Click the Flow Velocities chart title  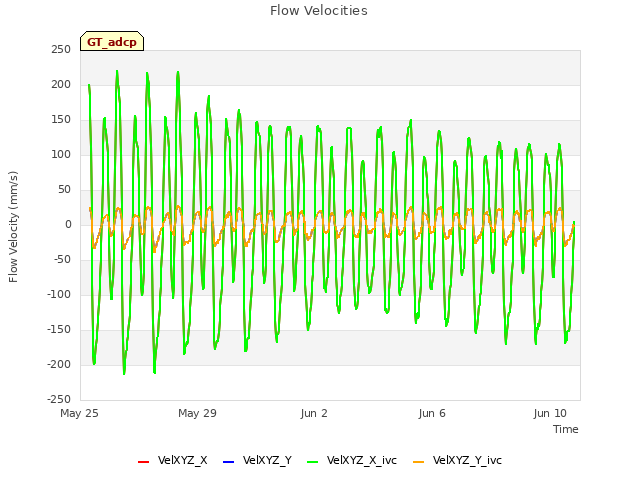pos(319,11)
